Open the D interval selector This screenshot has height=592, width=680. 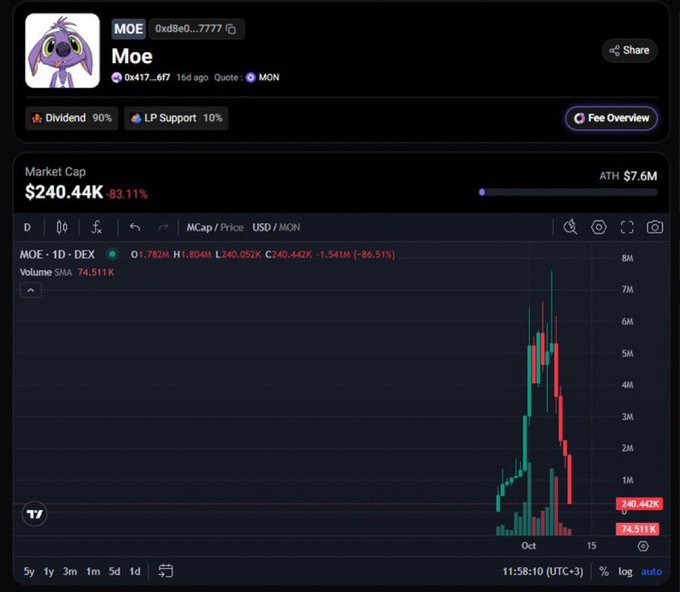pos(27,227)
